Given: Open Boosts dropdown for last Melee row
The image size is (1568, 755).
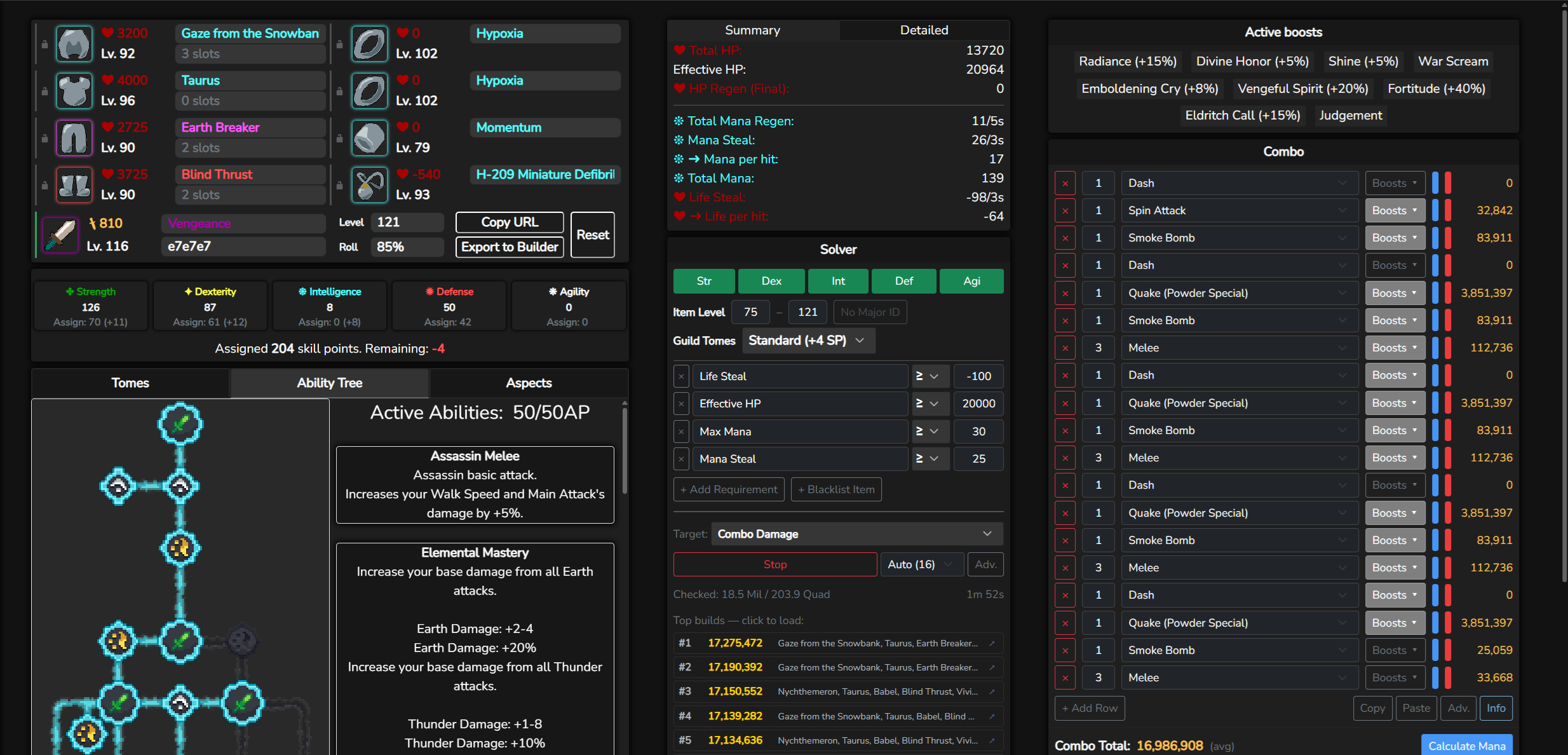Looking at the screenshot, I should (x=1395, y=677).
